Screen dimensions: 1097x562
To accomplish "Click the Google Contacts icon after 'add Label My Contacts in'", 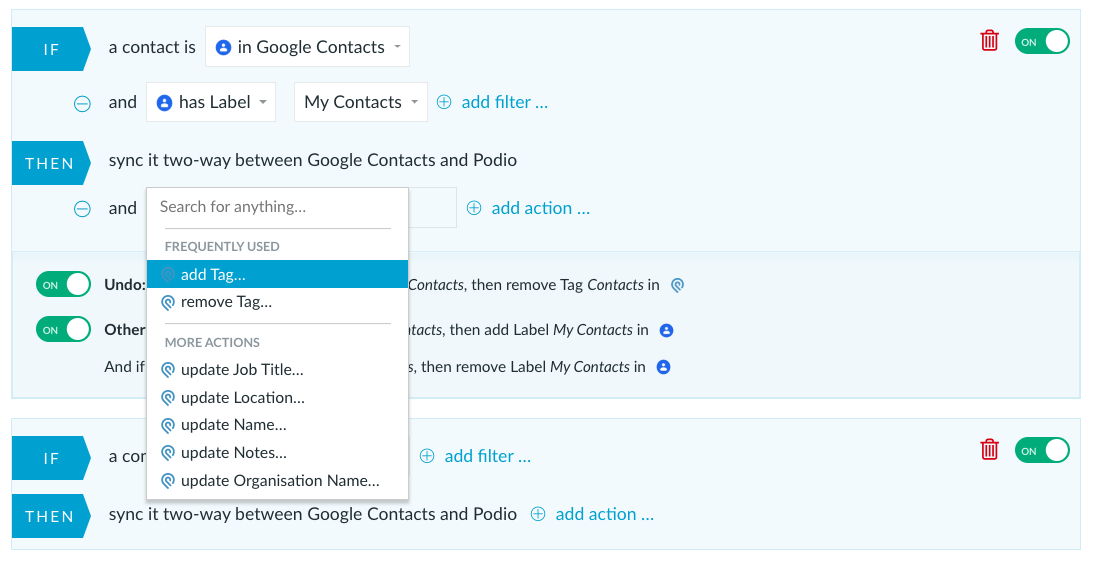I will click(667, 330).
